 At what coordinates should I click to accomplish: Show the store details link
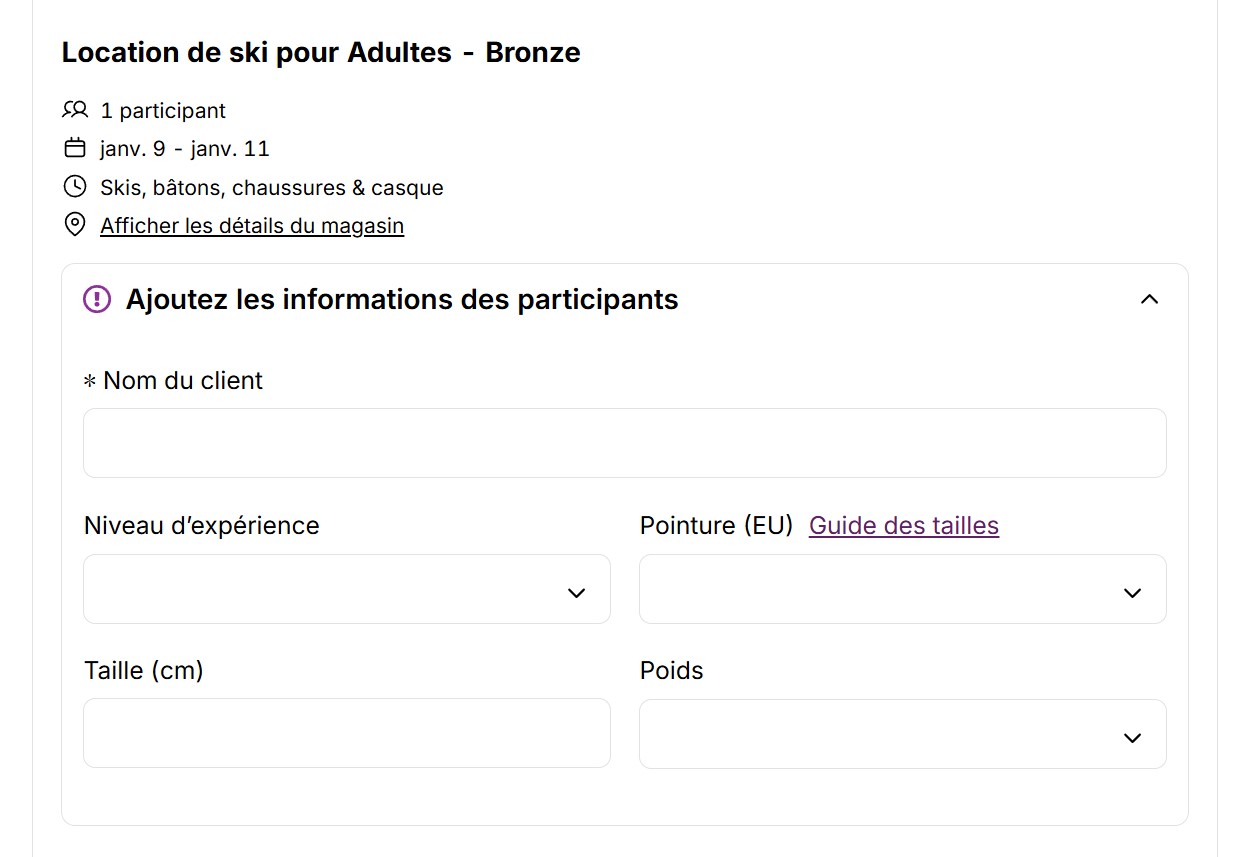[x=252, y=226]
